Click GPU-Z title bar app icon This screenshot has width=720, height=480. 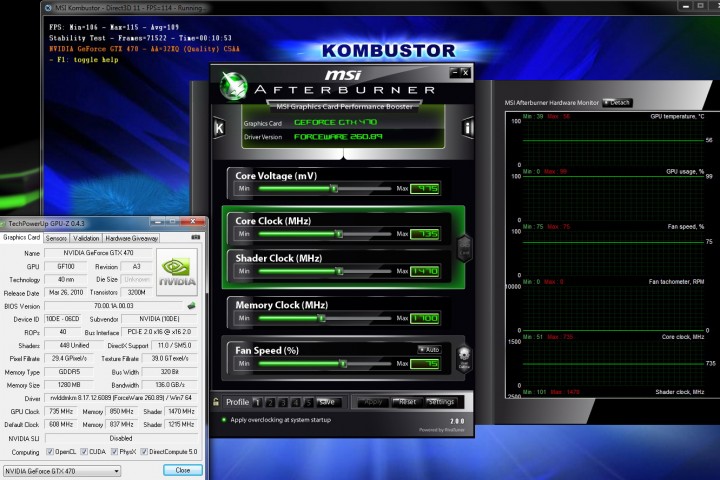pos(3,224)
